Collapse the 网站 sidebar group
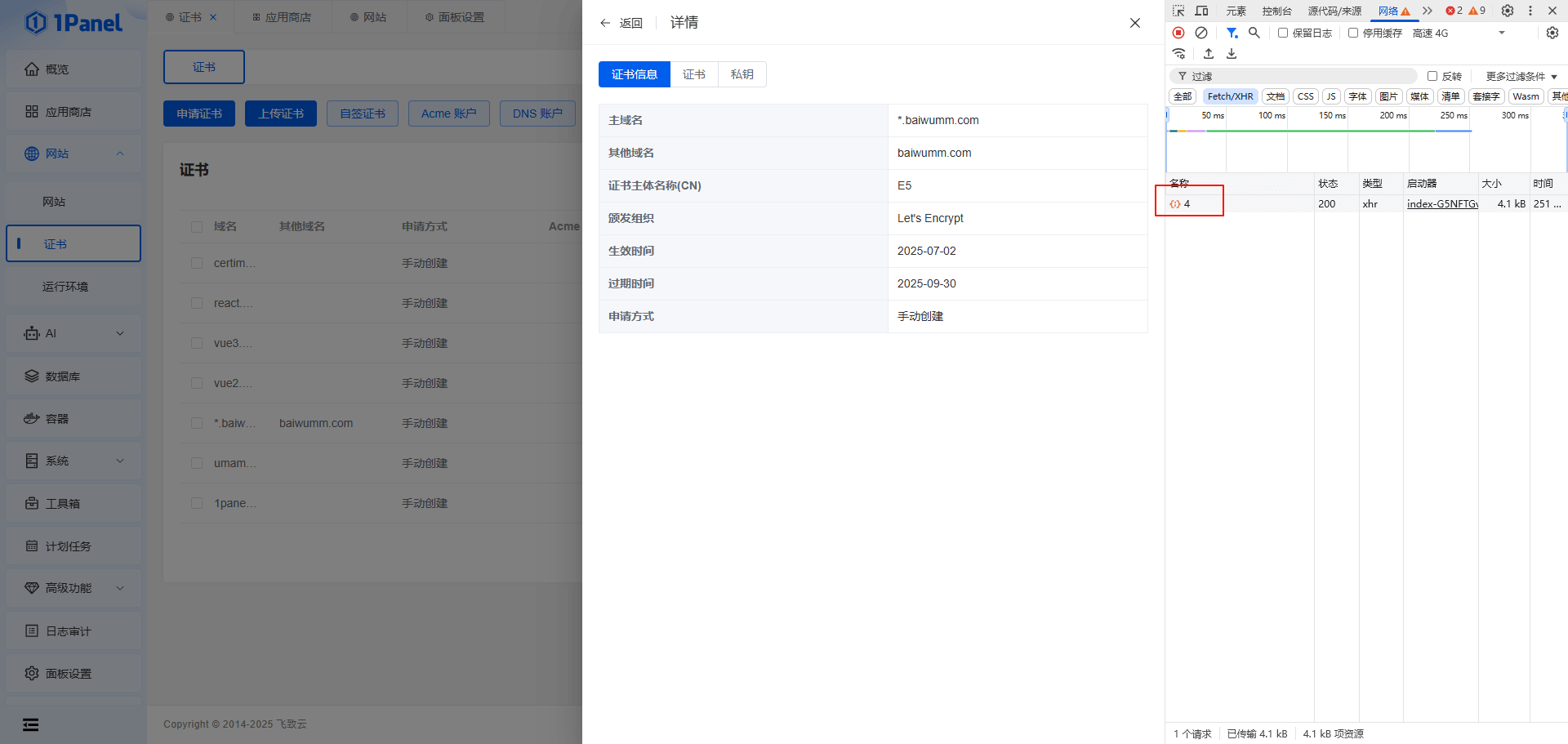 tap(120, 154)
